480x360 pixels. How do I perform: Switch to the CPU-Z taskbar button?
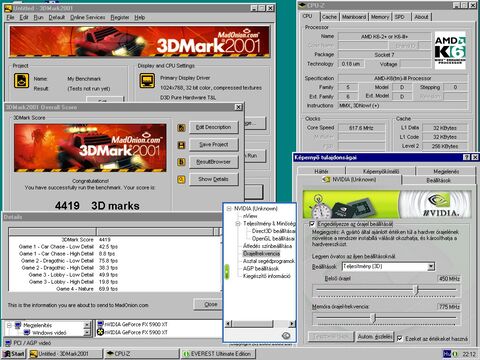(x=141, y=354)
